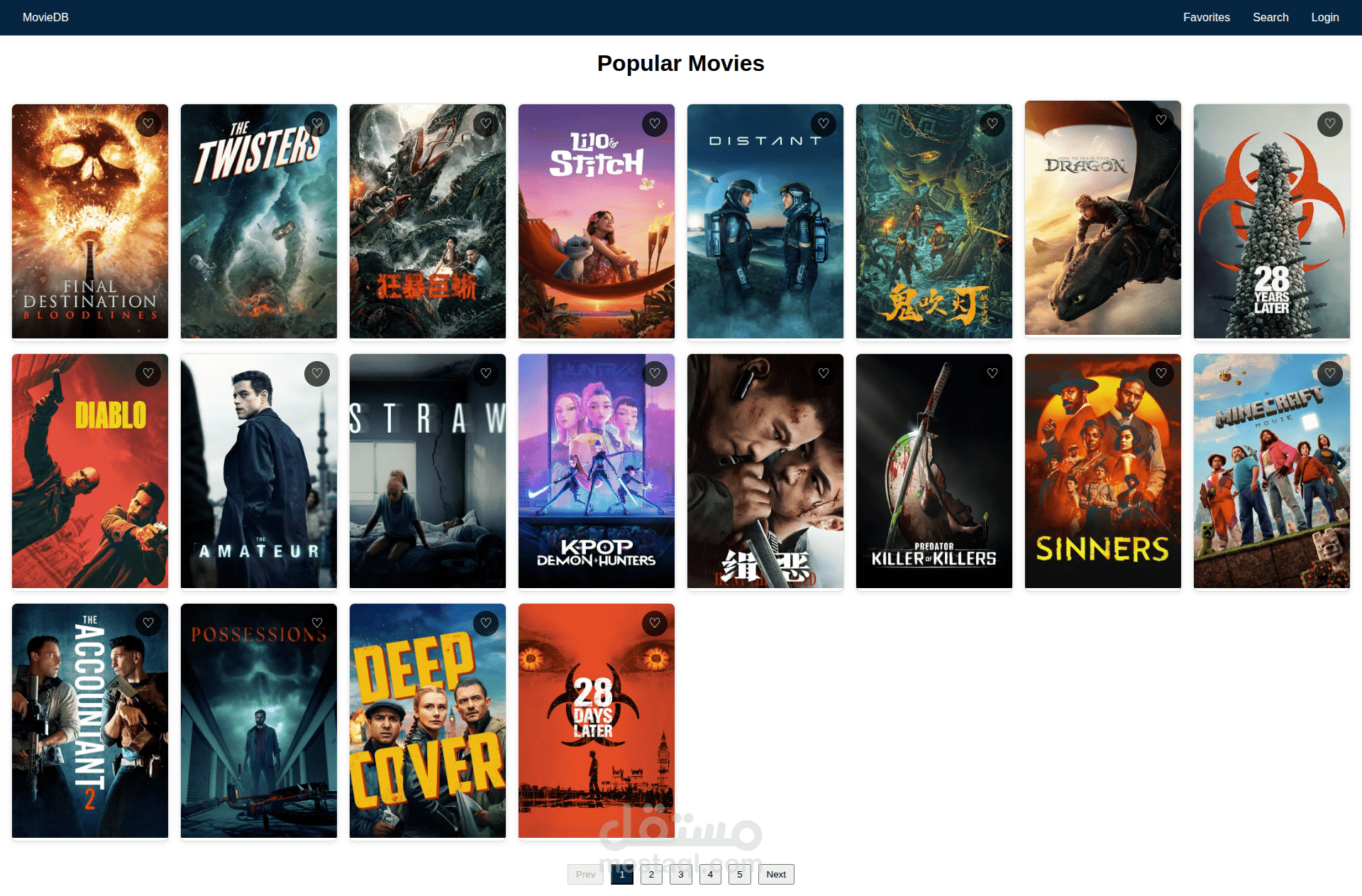The width and height of the screenshot is (1362, 896).
Task: Click the heart icon on Sinners
Action: (1161, 374)
